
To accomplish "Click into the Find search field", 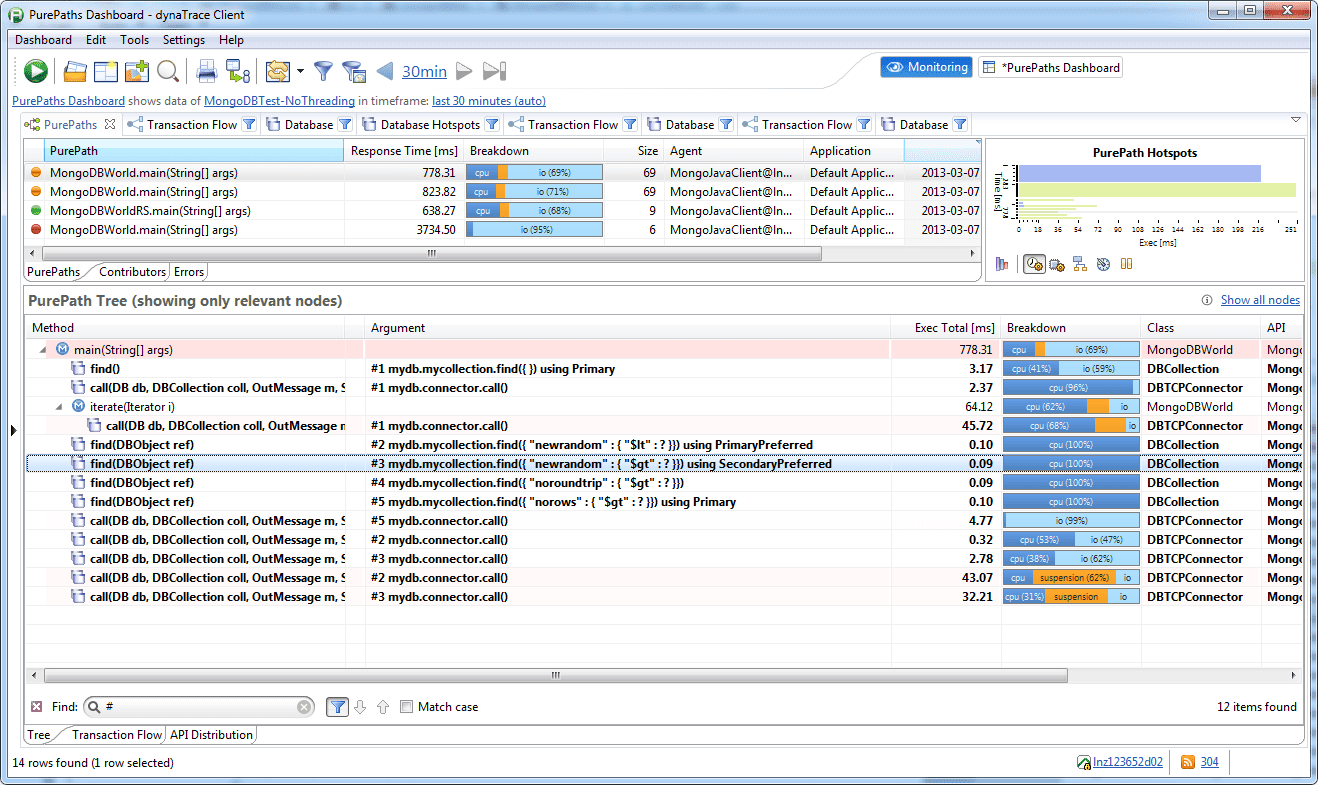I will (x=198, y=707).
